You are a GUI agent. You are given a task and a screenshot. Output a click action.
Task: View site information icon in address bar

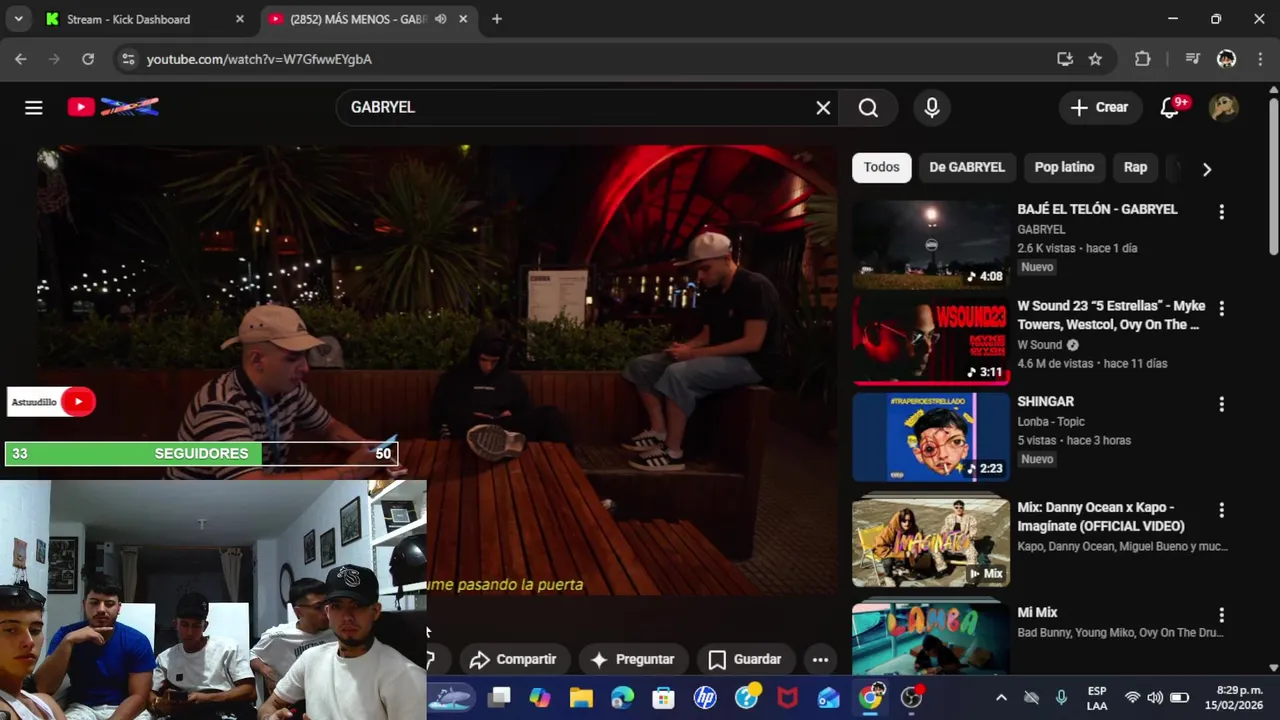pos(128,59)
